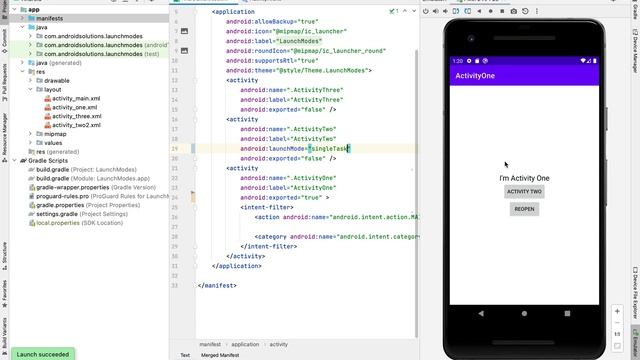The width and height of the screenshot is (640, 360).
Task: Go to next highlighted error arrow
Action: [414, 11]
